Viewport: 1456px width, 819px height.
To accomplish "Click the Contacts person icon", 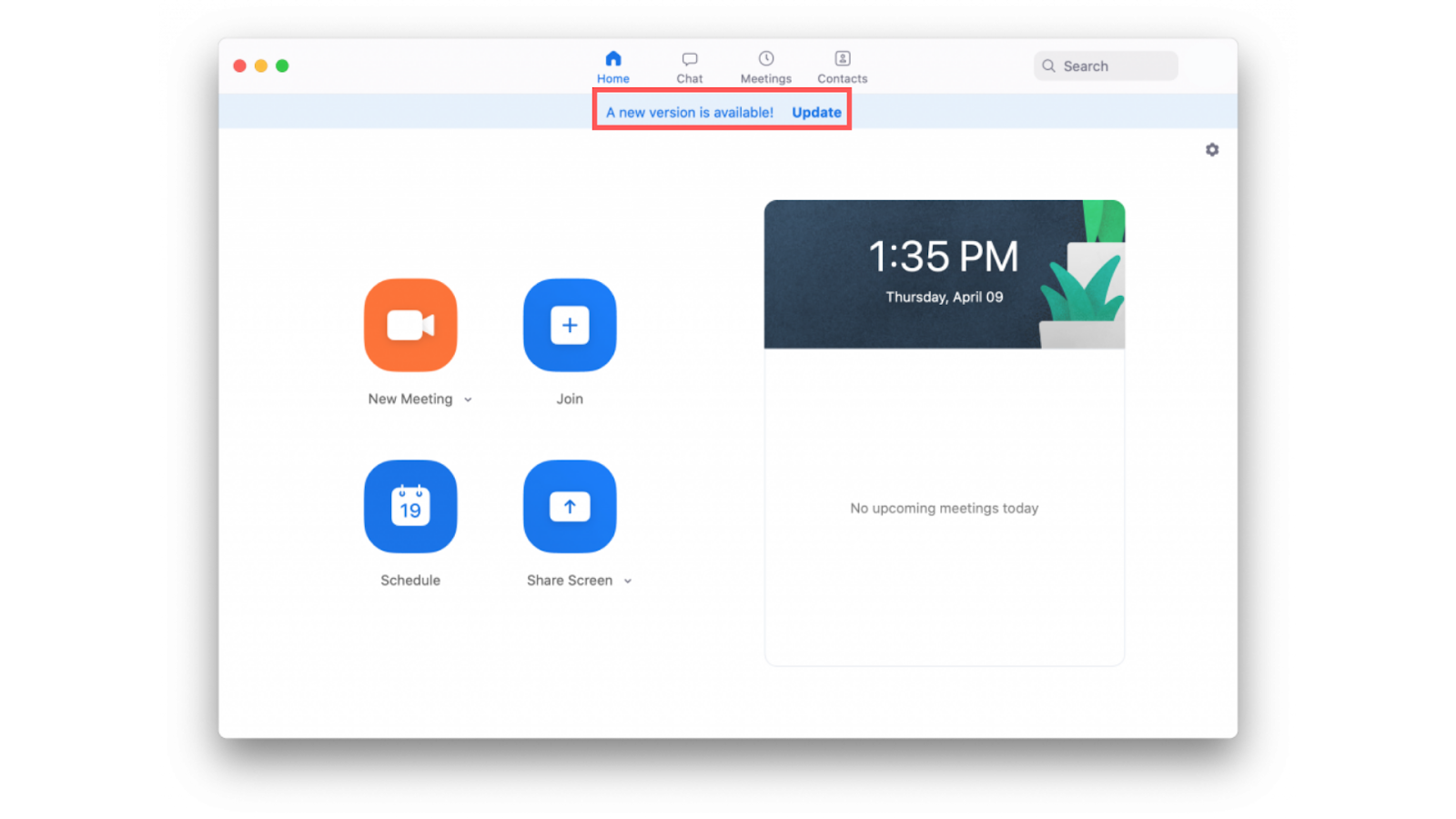I will [x=843, y=58].
